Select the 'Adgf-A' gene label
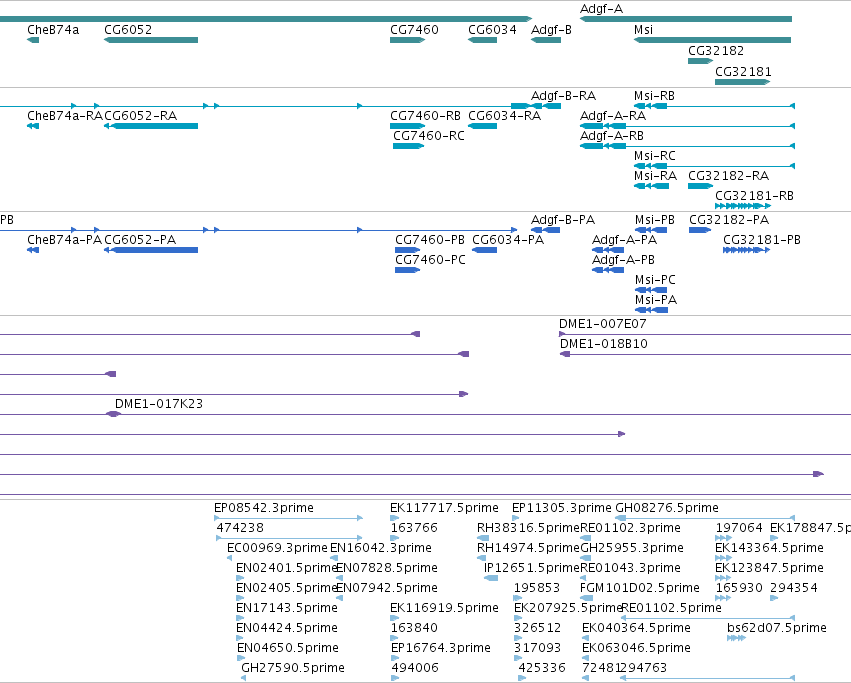This screenshot has width=851, height=683. click(x=601, y=9)
